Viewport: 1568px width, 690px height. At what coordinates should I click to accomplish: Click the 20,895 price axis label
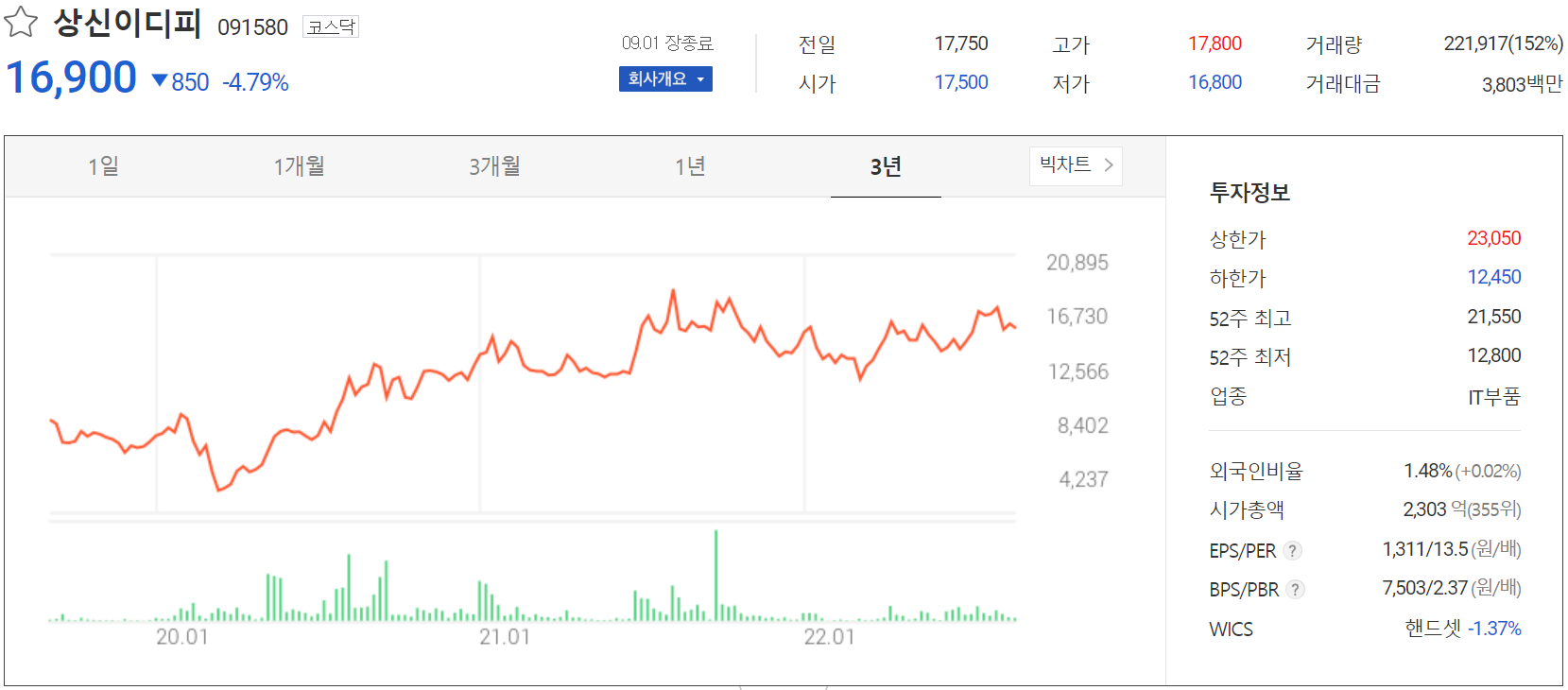click(x=1077, y=263)
